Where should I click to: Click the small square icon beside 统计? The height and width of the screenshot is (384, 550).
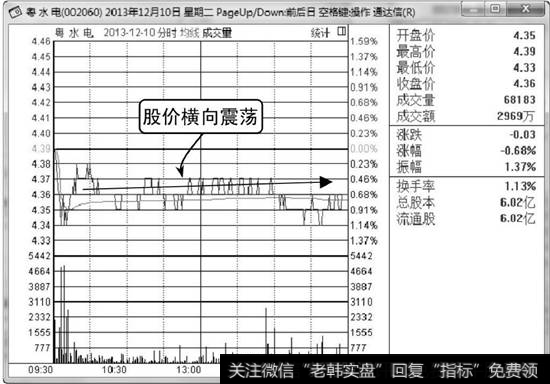tap(342, 32)
